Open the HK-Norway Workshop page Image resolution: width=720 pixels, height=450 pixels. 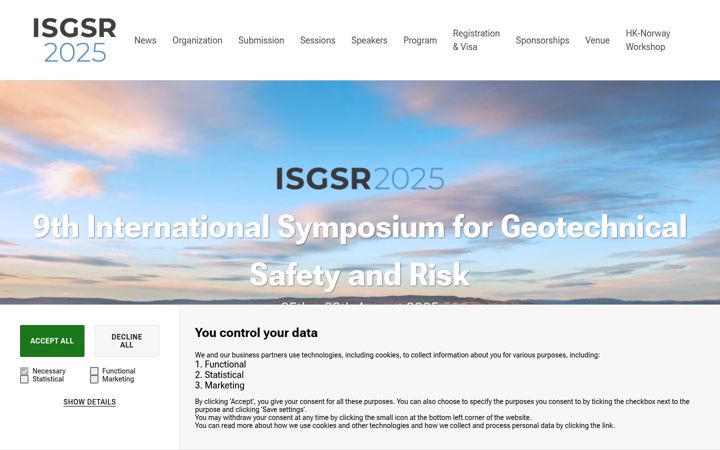point(647,40)
